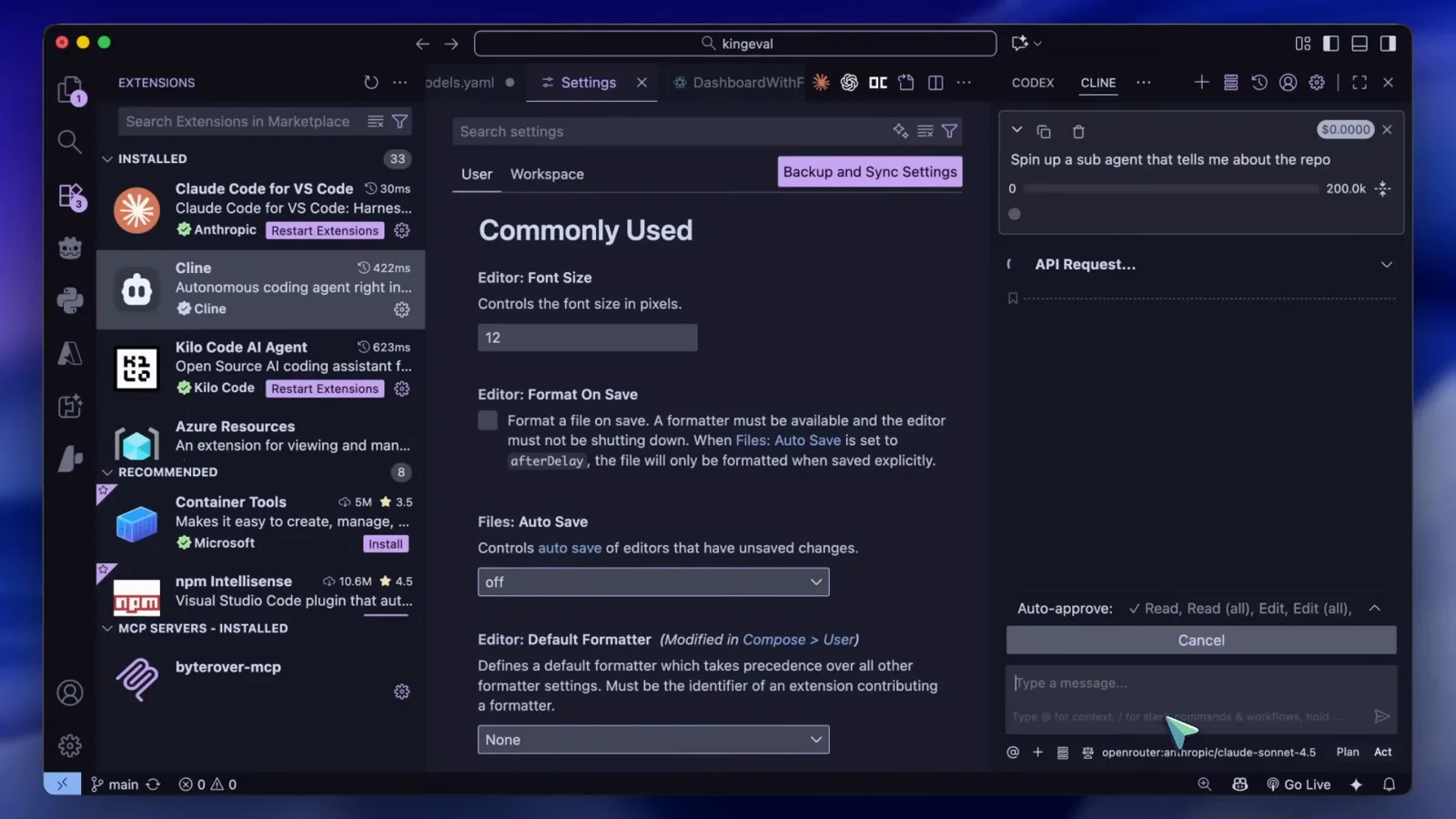The height and width of the screenshot is (819, 1456).
Task: Open the Extensions view in activity bar
Action: pos(70,196)
